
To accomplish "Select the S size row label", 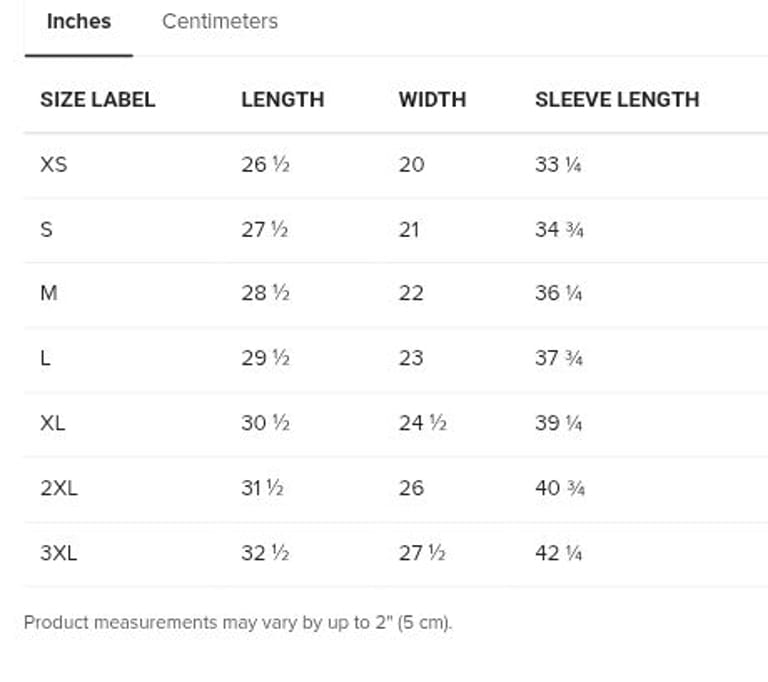I will tap(46, 229).
